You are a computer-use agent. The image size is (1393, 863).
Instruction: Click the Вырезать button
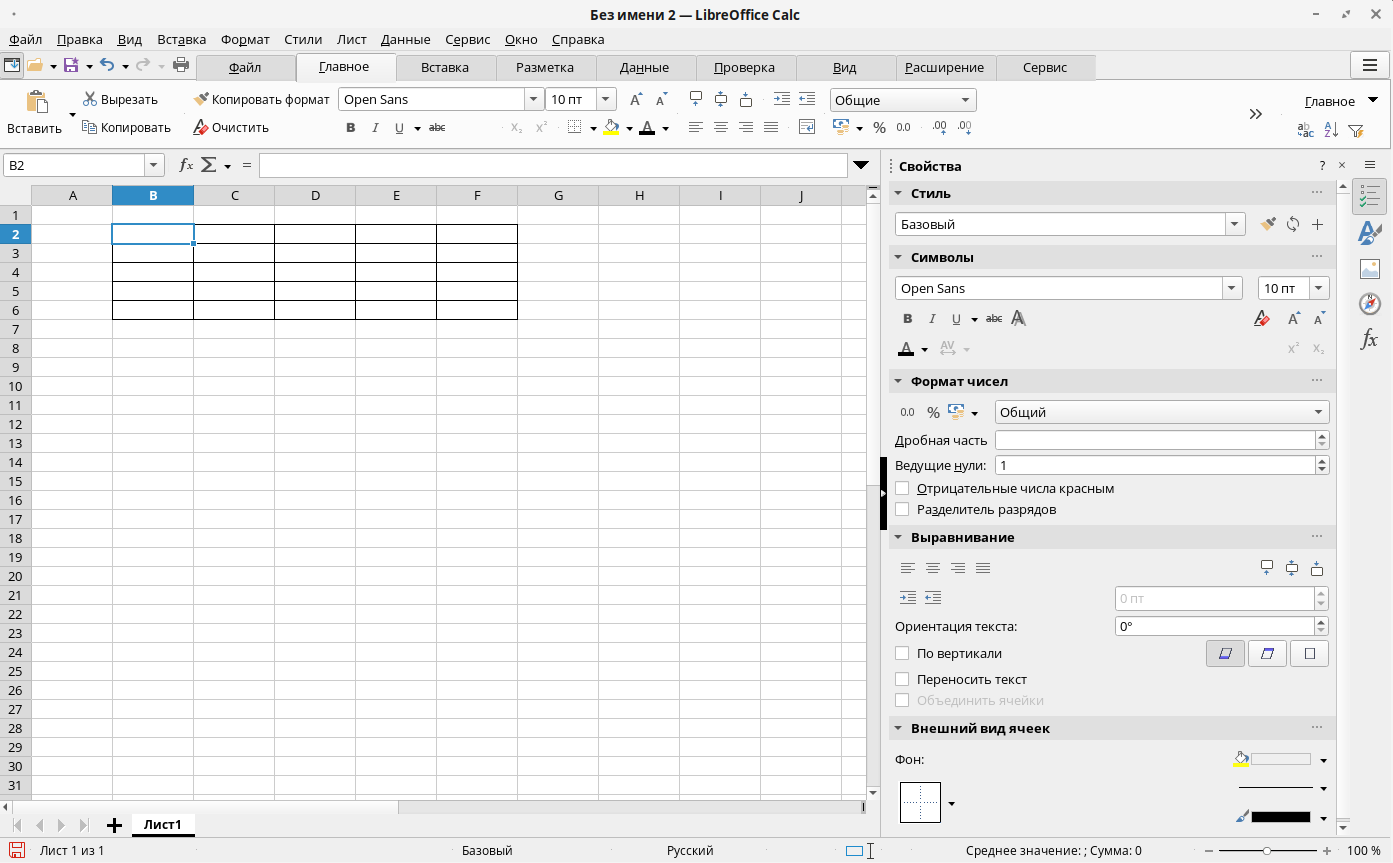tap(120, 100)
